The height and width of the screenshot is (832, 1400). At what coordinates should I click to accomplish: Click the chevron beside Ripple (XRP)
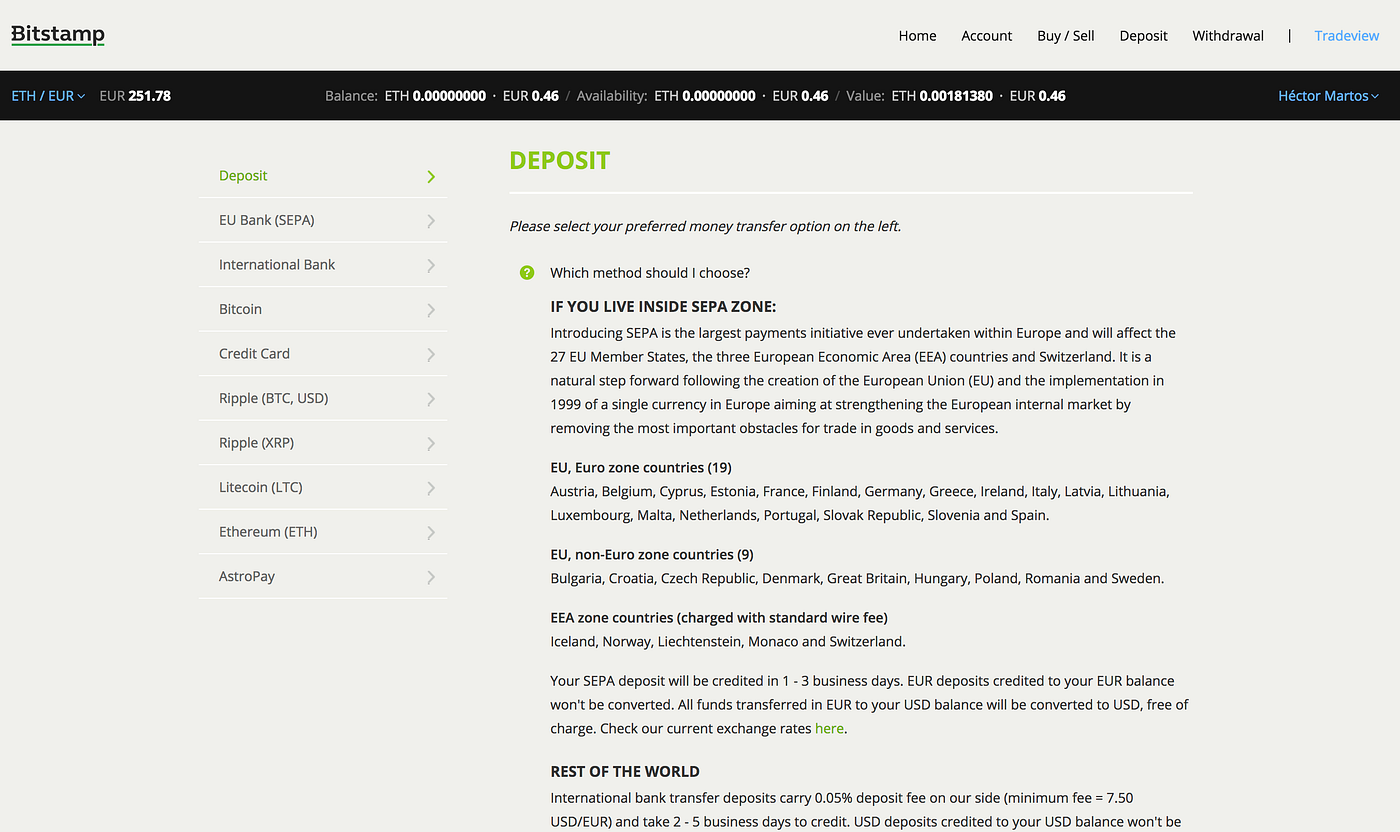click(x=431, y=444)
